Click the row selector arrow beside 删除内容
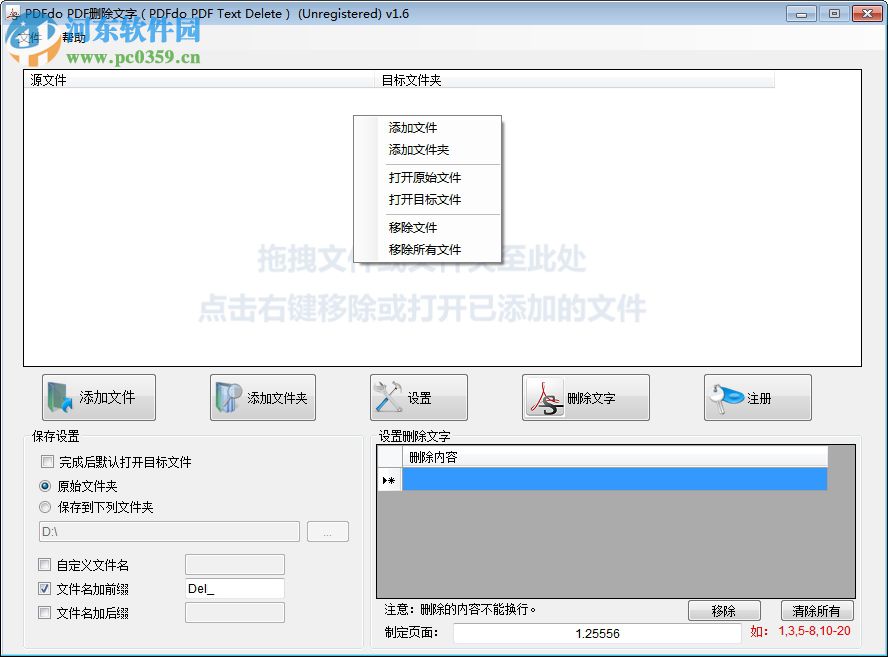Screen dimensions: 888x657 [x=388, y=480]
